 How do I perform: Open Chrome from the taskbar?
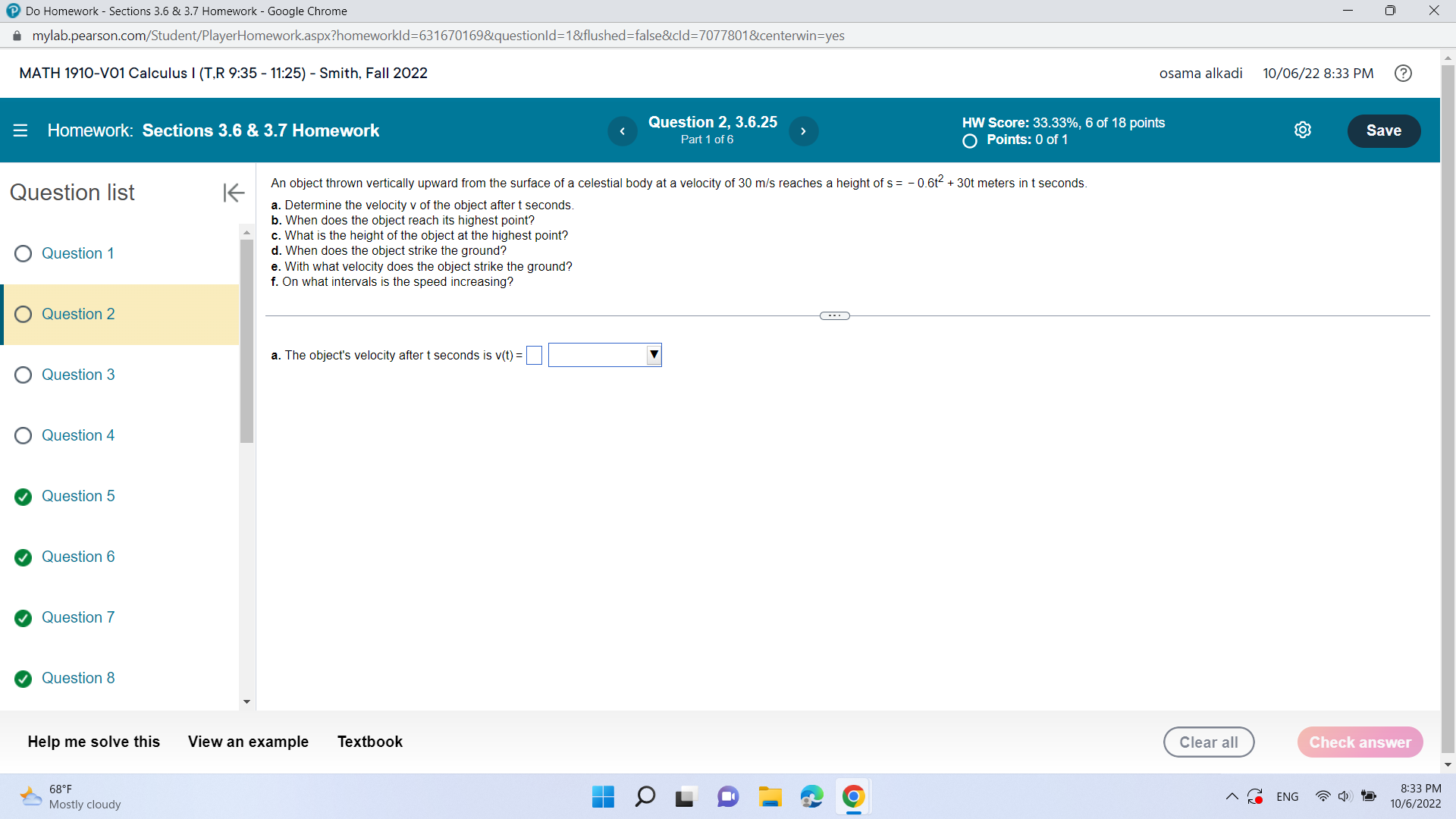(852, 796)
